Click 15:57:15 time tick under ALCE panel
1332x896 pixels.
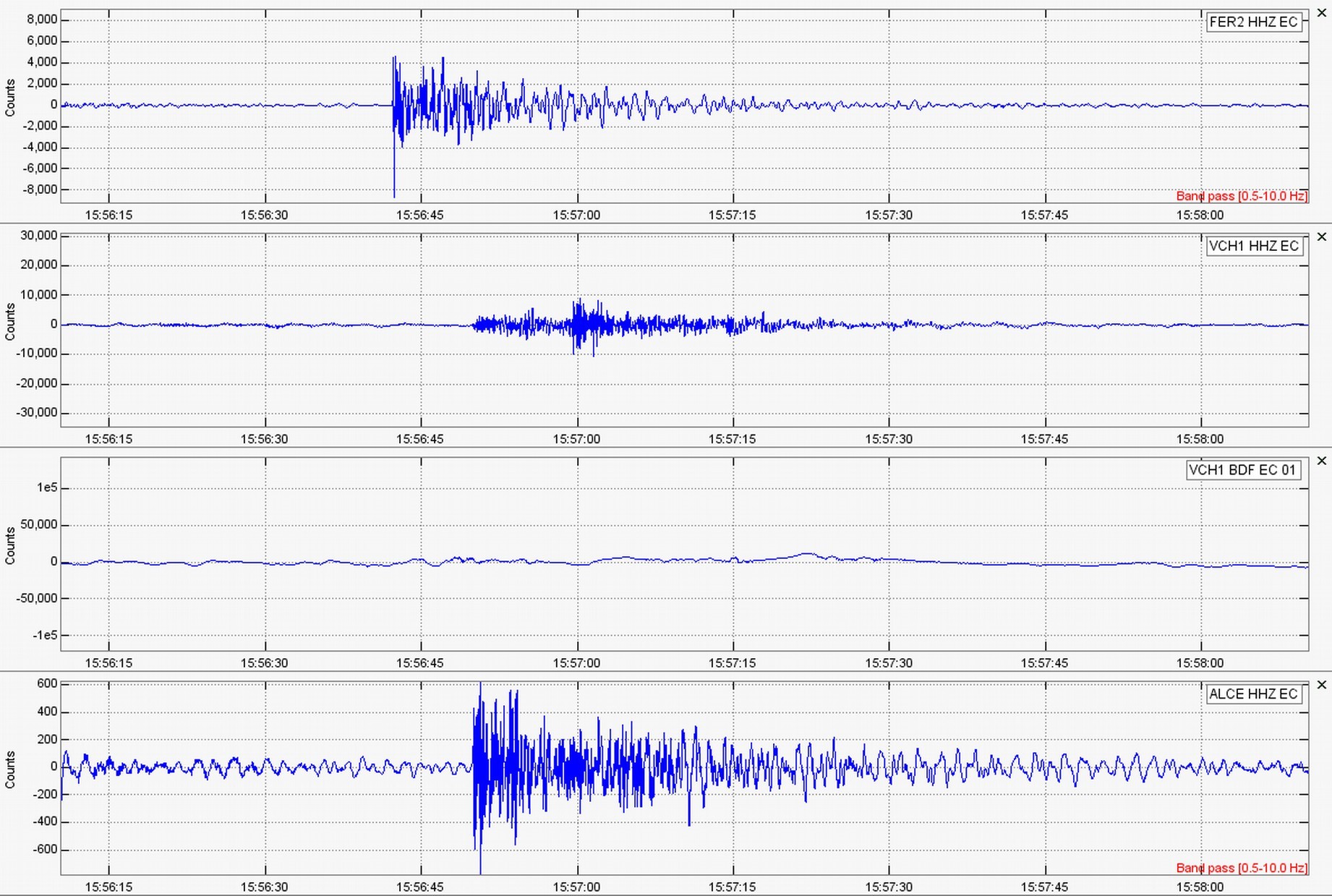click(x=733, y=887)
